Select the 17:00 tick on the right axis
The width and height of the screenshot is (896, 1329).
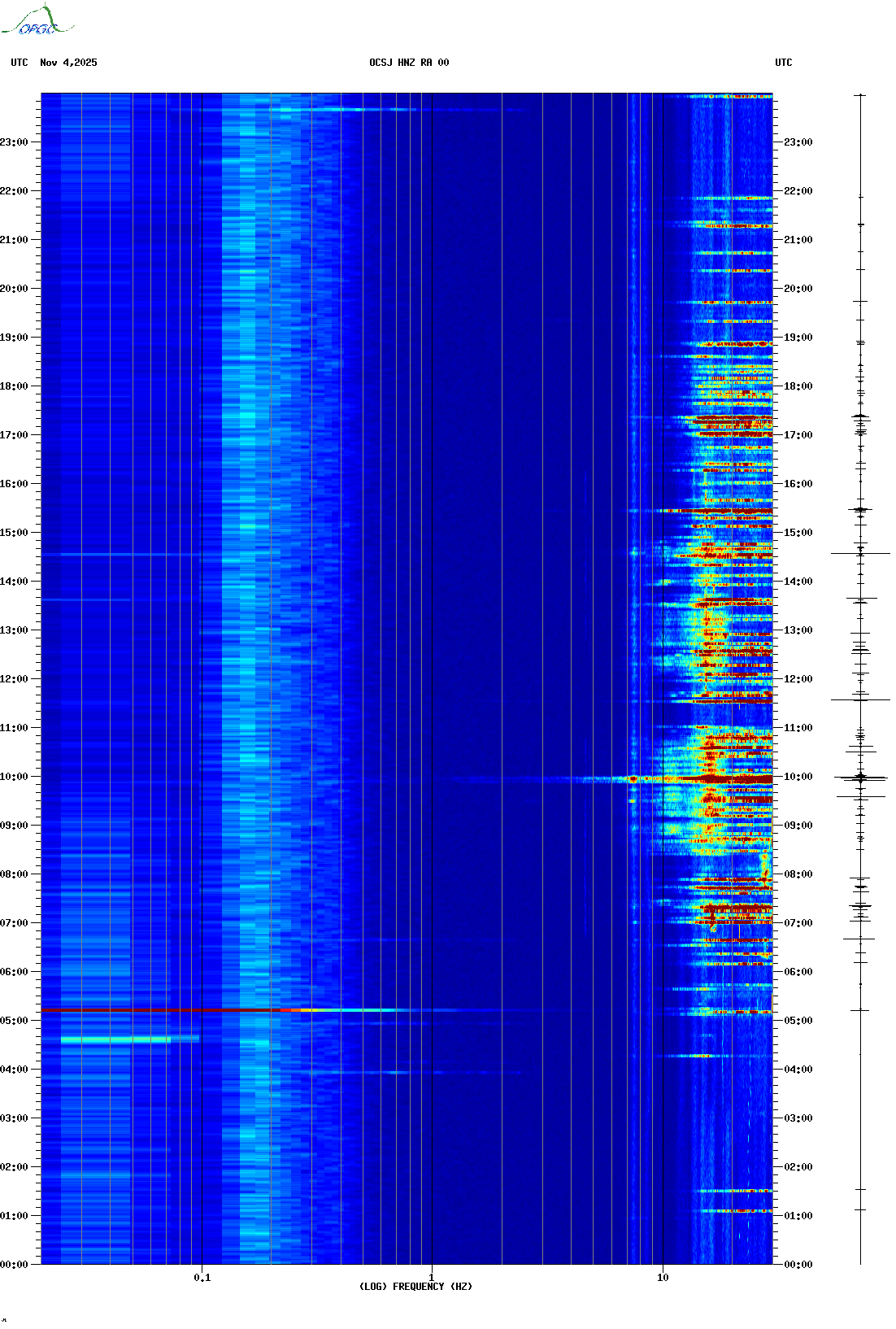[x=797, y=435]
